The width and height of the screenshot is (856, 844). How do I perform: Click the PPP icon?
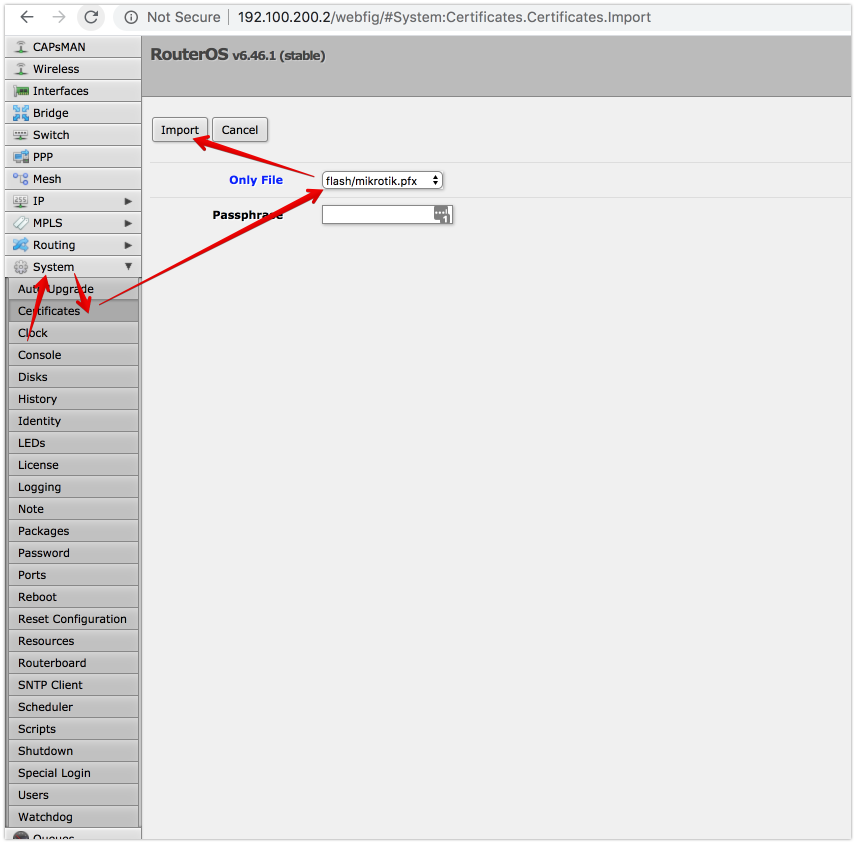21,157
